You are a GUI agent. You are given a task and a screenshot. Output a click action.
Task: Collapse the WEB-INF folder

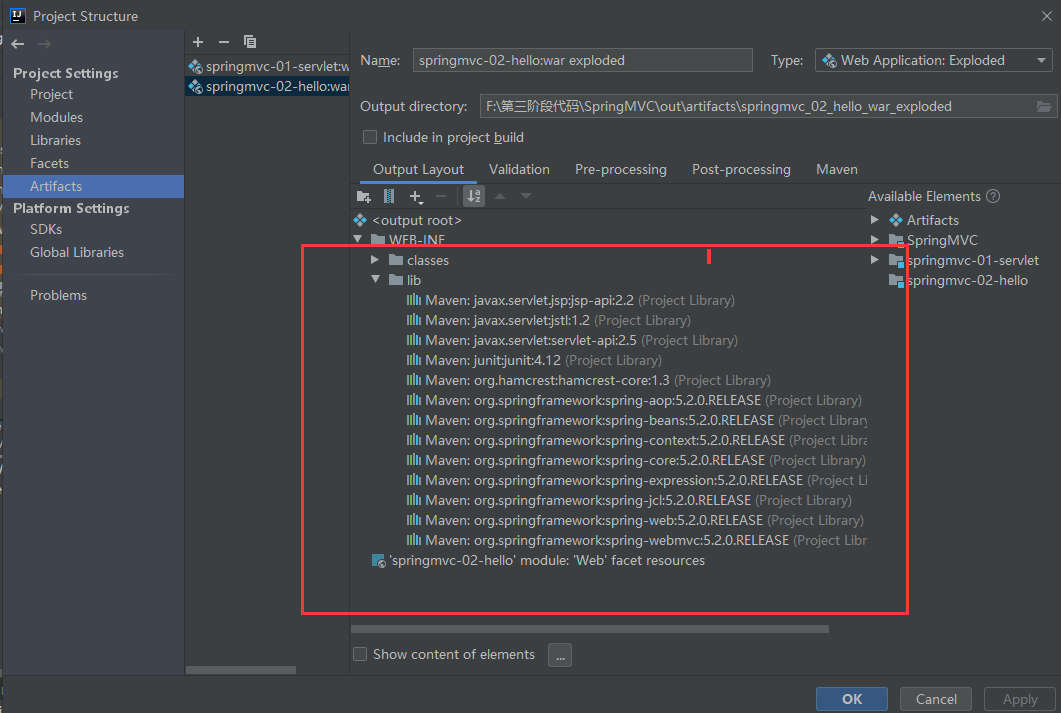pos(358,239)
